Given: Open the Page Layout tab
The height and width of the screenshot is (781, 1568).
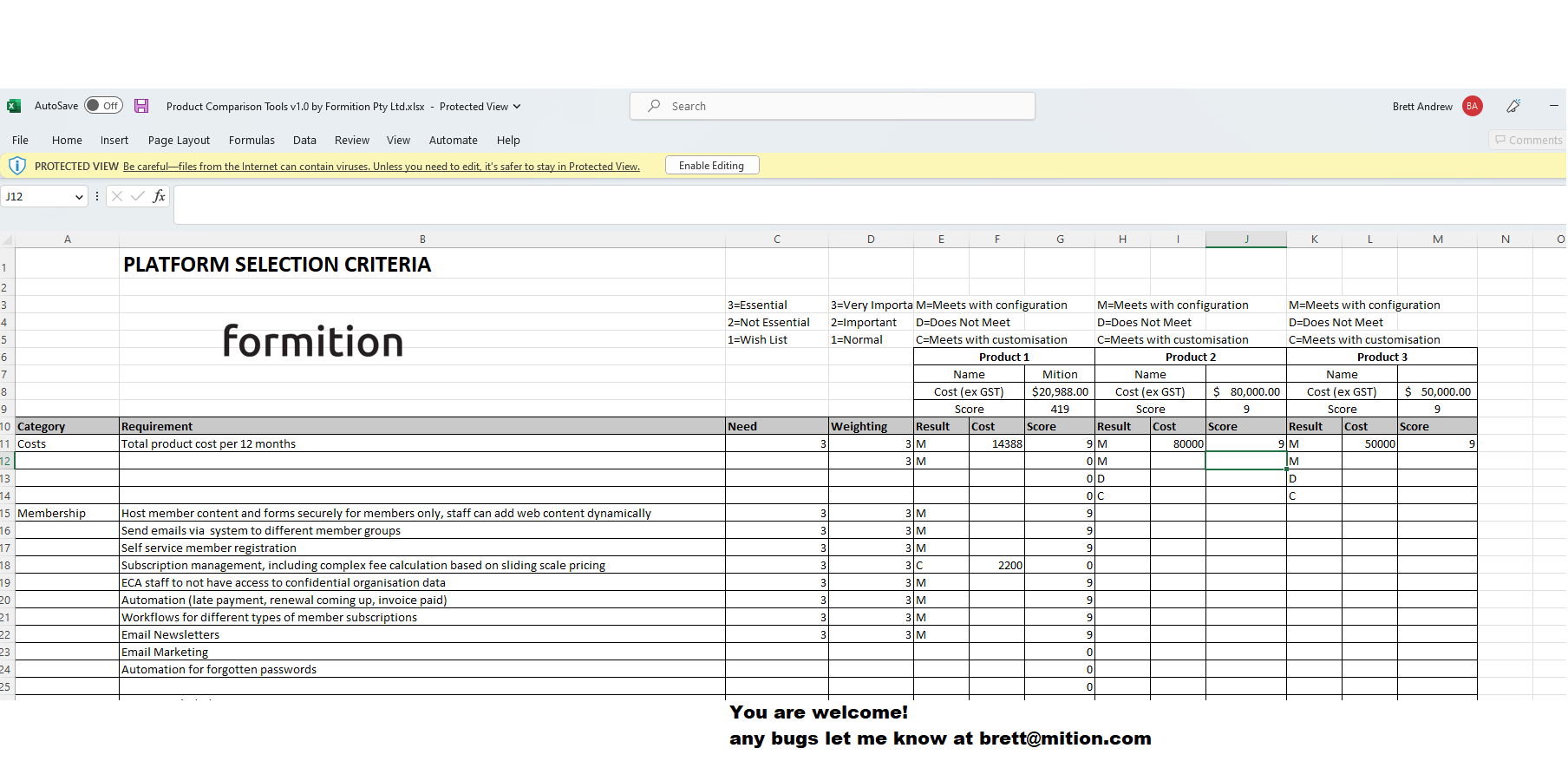Looking at the screenshot, I should click(x=179, y=140).
